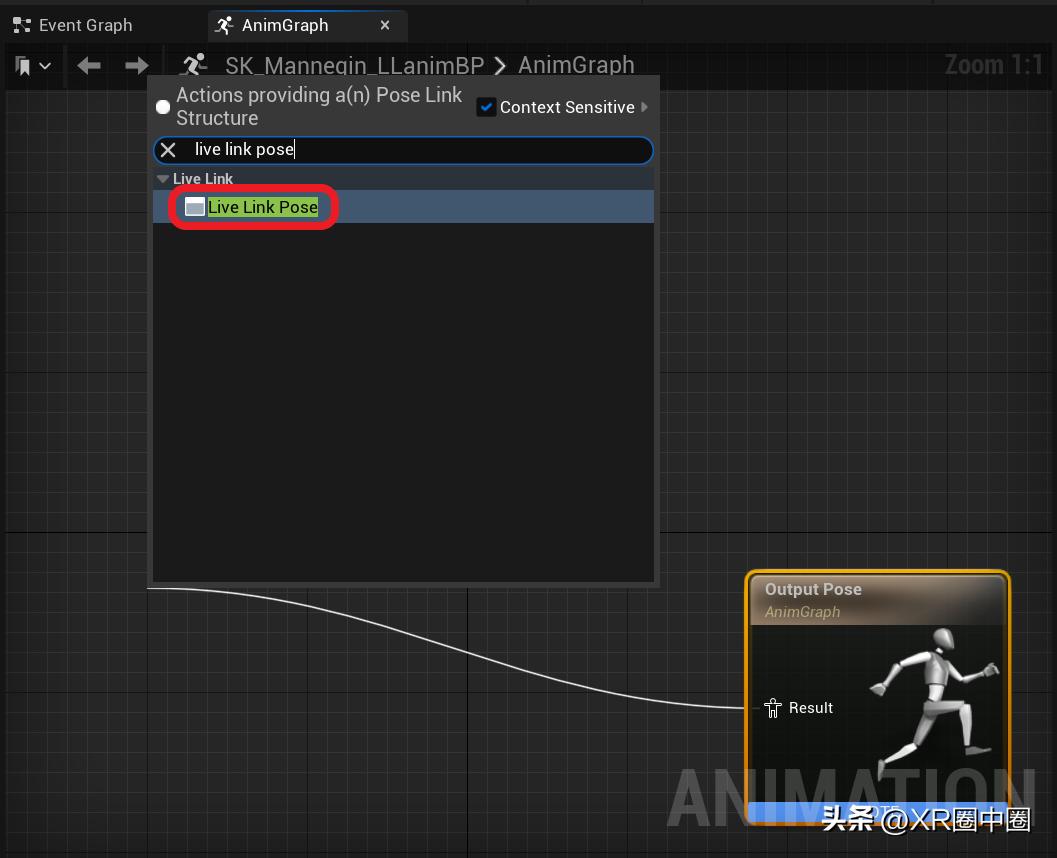Open SK_Mannegin_LLanimBP breadcrumb link

click(x=354, y=66)
